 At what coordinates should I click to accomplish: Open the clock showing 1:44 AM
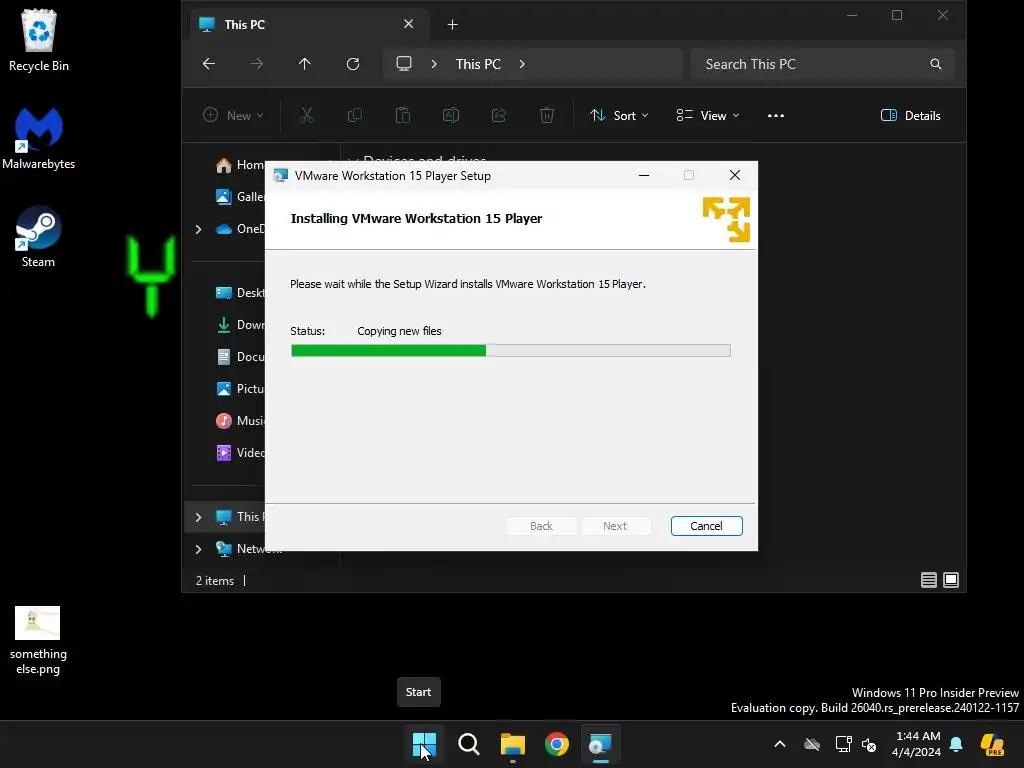coord(916,744)
